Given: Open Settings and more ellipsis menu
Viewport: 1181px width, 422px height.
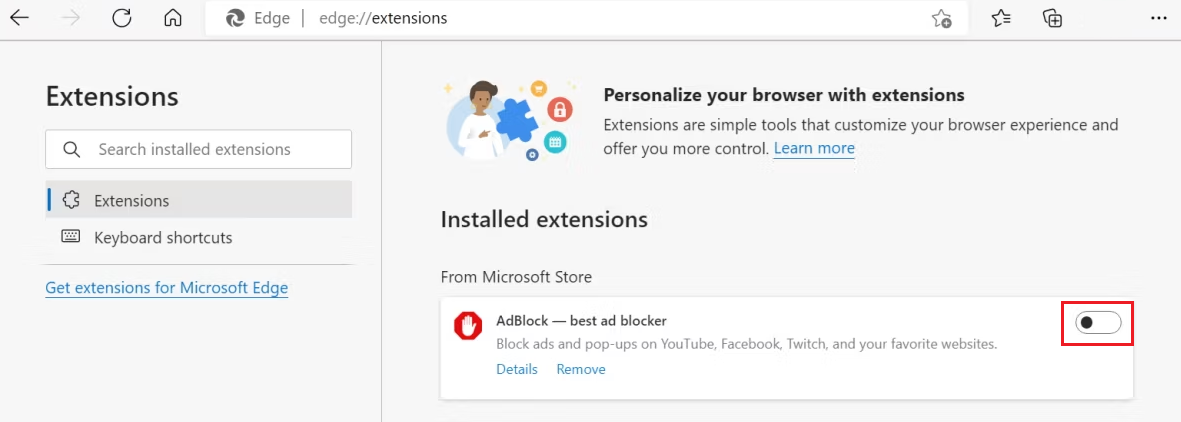Looking at the screenshot, I should (1158, 18).
